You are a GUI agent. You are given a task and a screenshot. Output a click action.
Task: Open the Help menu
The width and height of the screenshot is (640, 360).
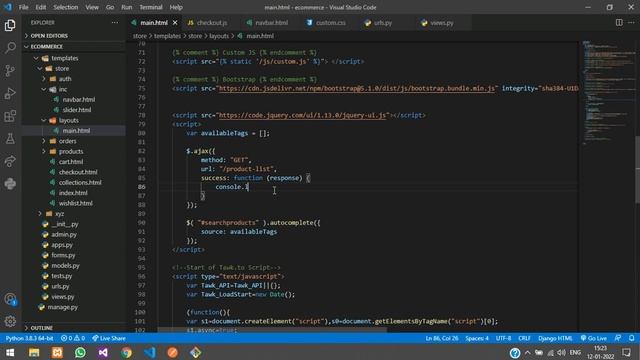coord(176,7)
